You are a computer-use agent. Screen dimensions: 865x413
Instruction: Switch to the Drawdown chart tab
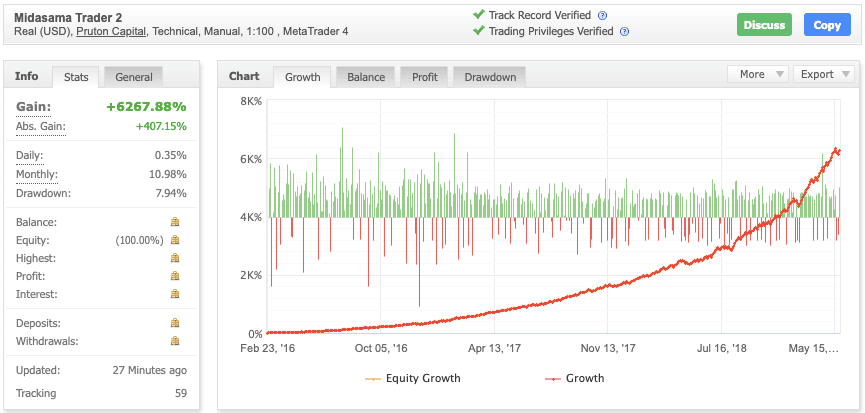(489, 77)
